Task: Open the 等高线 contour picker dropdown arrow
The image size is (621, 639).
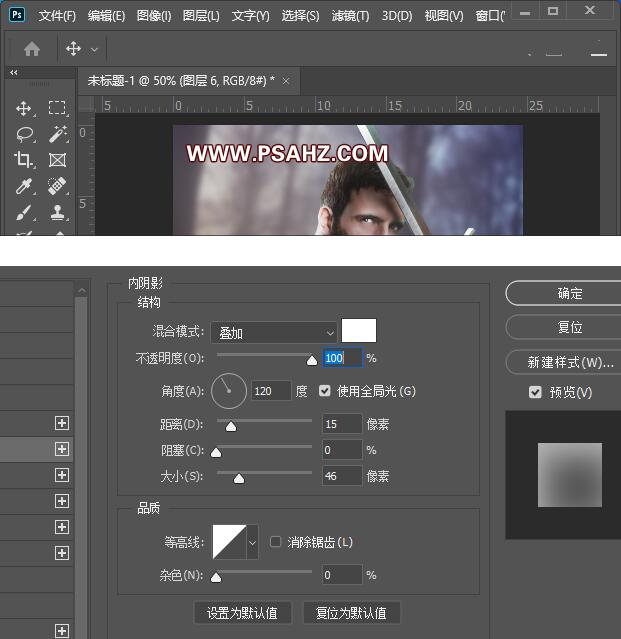Action: [252, 542]
